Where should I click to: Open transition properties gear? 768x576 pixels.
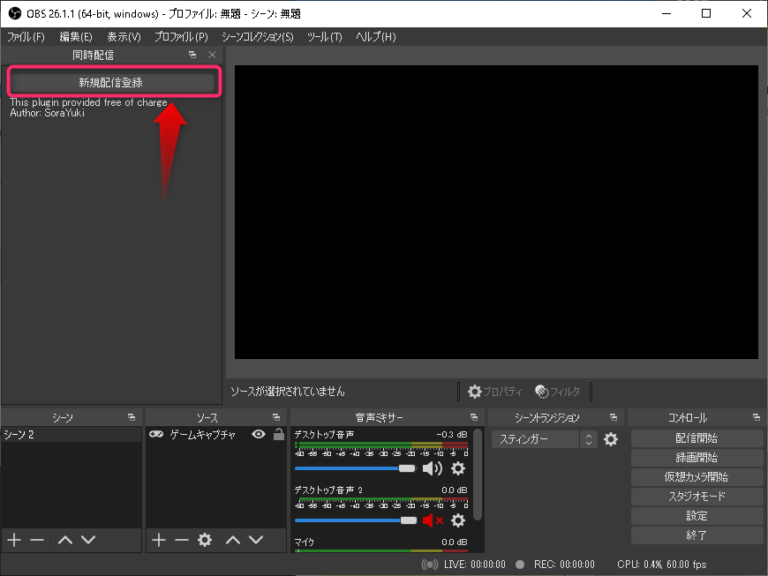(x=611, y=439)
